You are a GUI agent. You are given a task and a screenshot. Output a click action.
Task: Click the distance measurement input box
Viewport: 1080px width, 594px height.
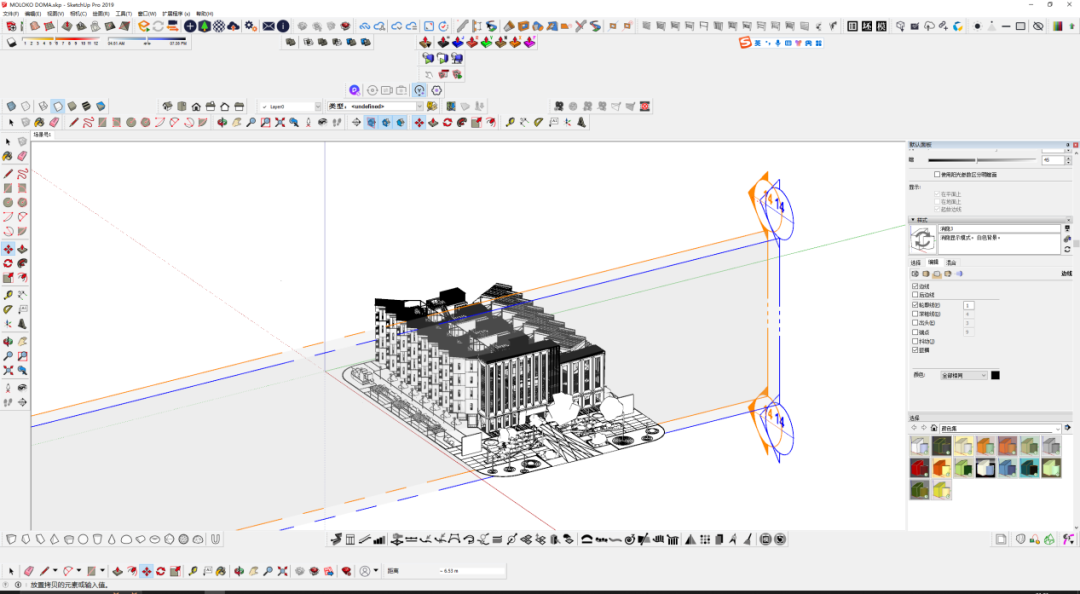[x=470, y=571]
